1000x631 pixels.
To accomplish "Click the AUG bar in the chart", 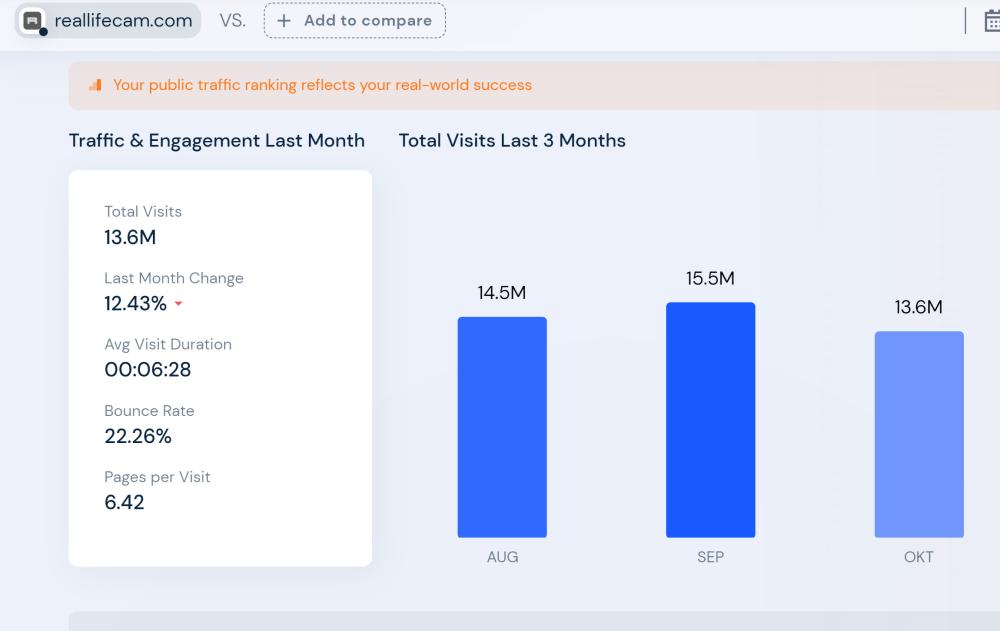I will (502, 427).
